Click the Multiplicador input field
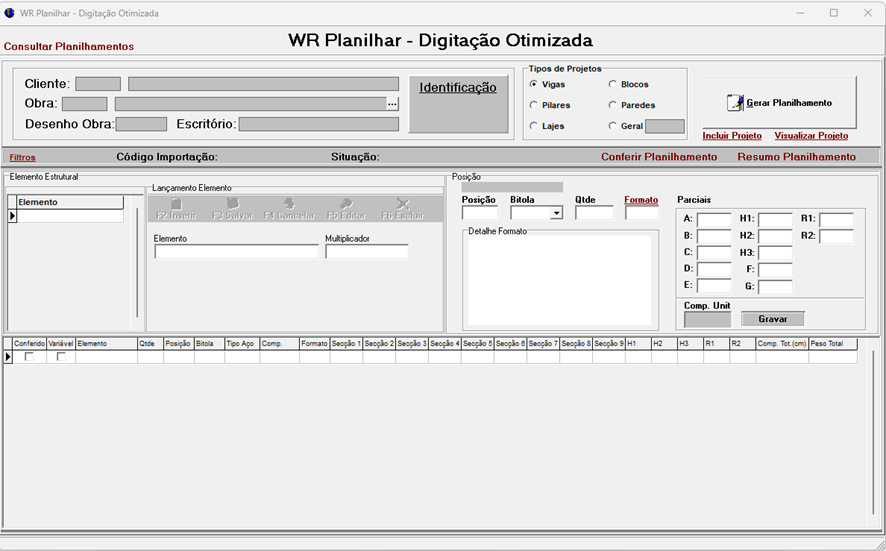Image resolution: width=886 pixels, height=551 pixels. (x=366, y=252)
